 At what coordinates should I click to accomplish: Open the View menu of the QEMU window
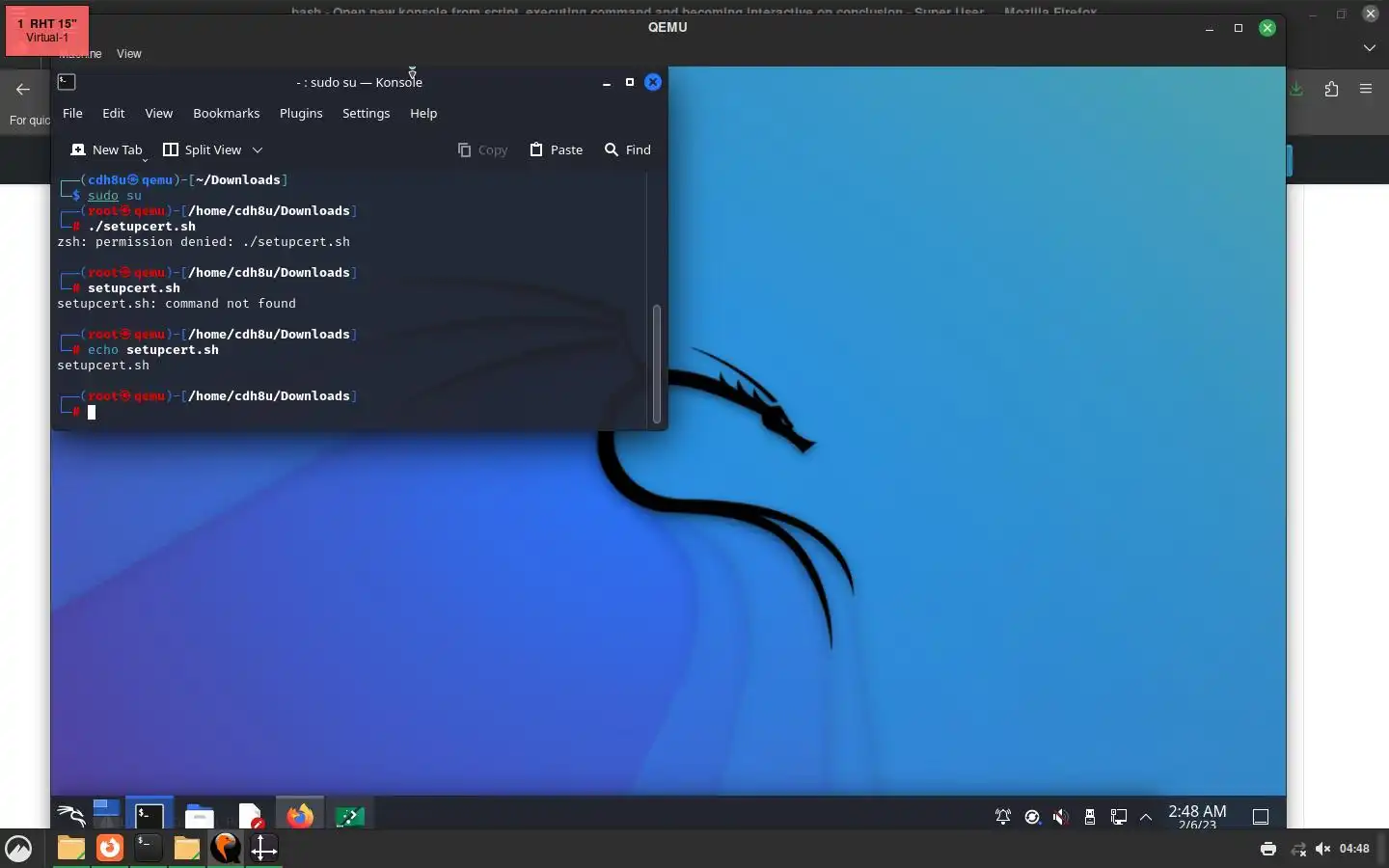(x=129, y=54)
